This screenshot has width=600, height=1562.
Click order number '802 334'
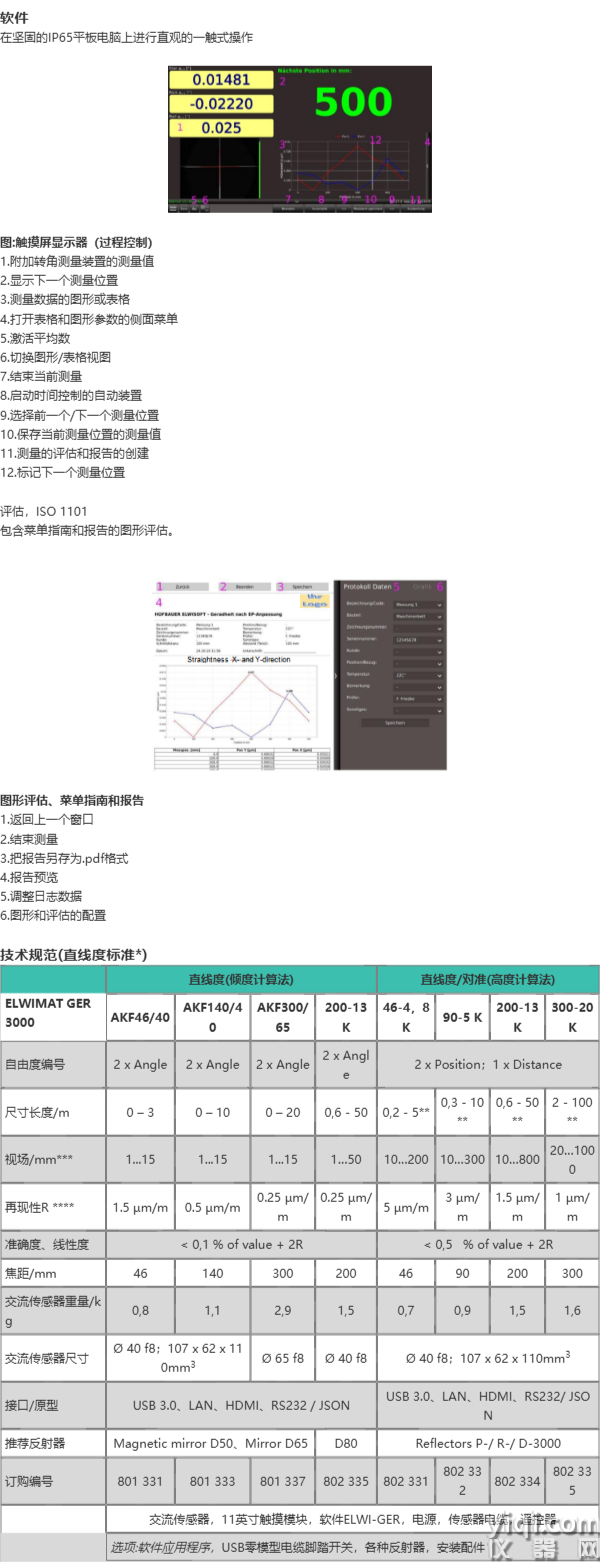tap(517, 1481)
